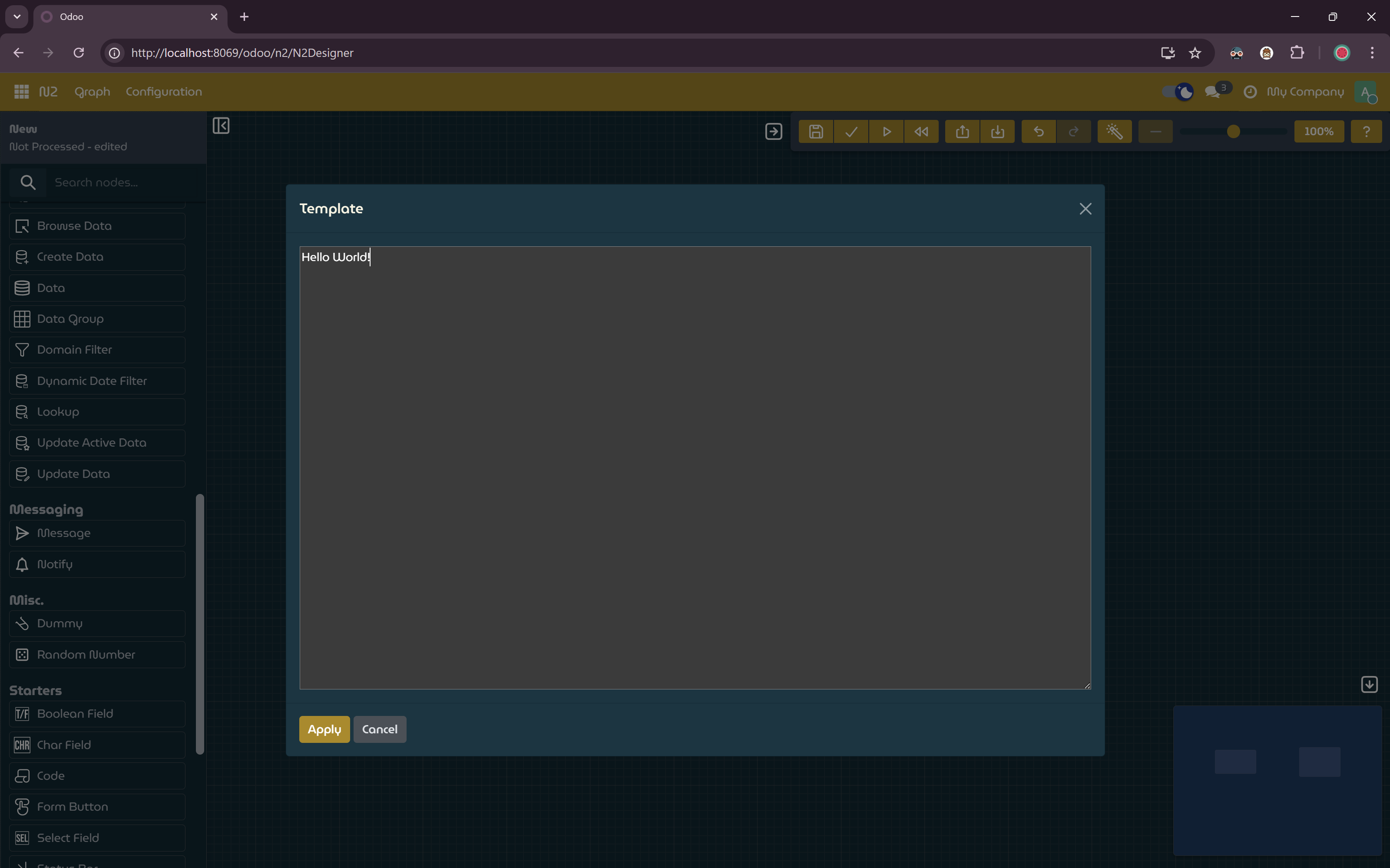The height and width of the screenshot is (868, 1390).
Task: Toggle the sidebar with the arrow button
Action: [773, 131]
